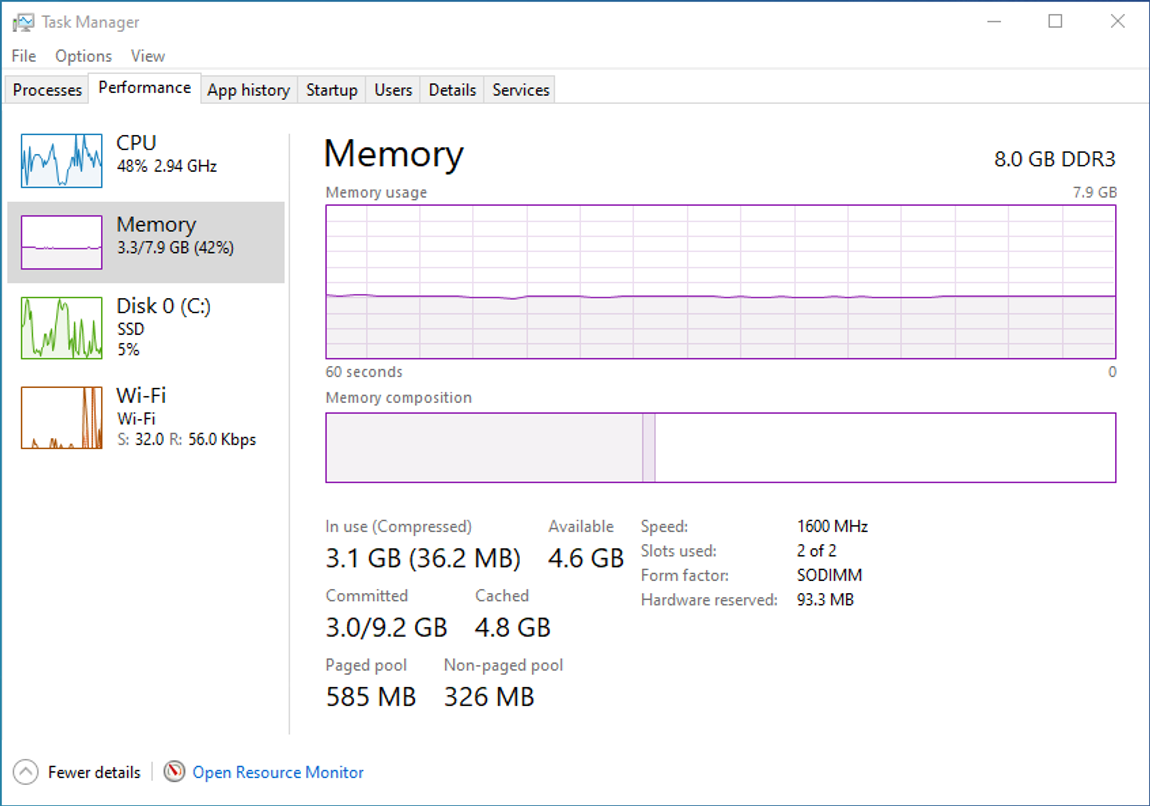
Task: Select the Wi-Fi network graph thumbnail
Action: [x=61, y=417]
